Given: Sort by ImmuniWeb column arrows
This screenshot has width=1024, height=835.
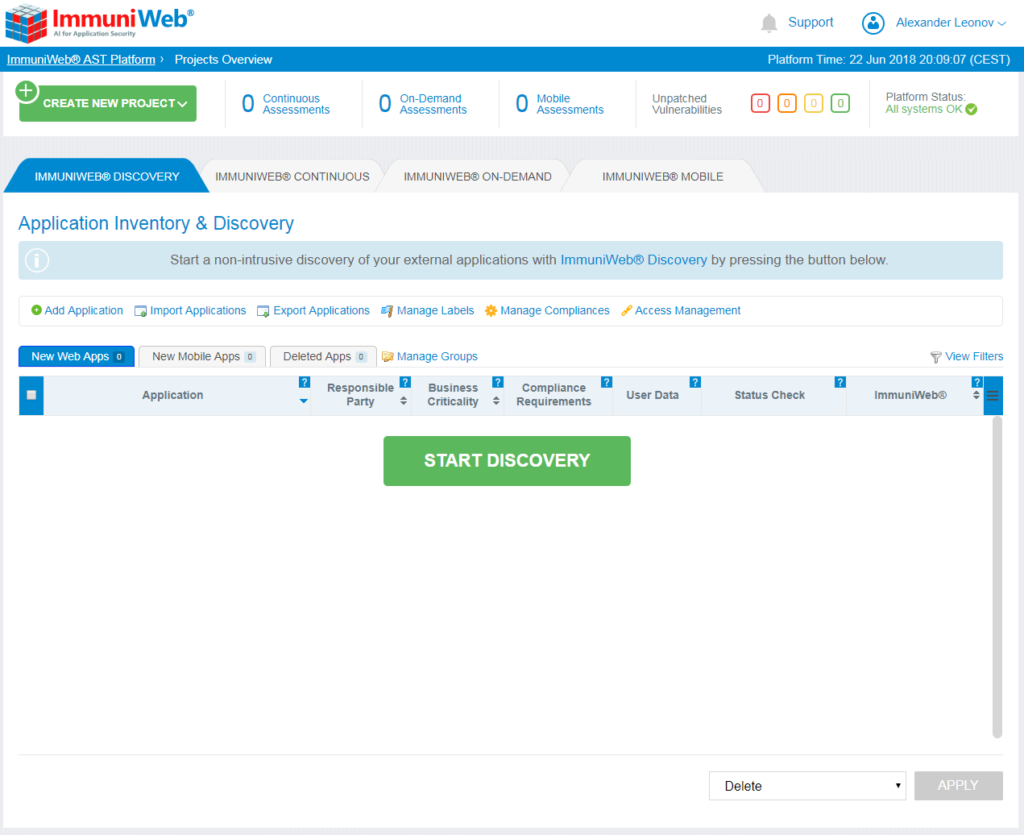Looking at the screenshot, I should tap(976, 395).
